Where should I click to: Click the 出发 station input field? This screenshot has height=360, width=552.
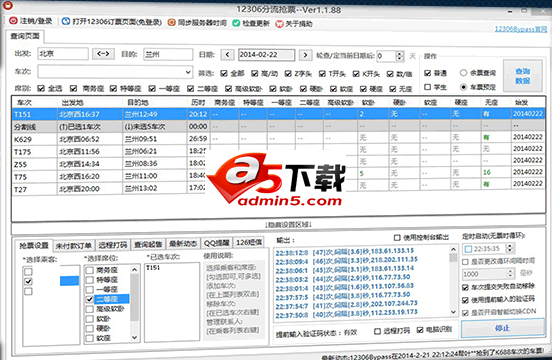coord(63,54)
